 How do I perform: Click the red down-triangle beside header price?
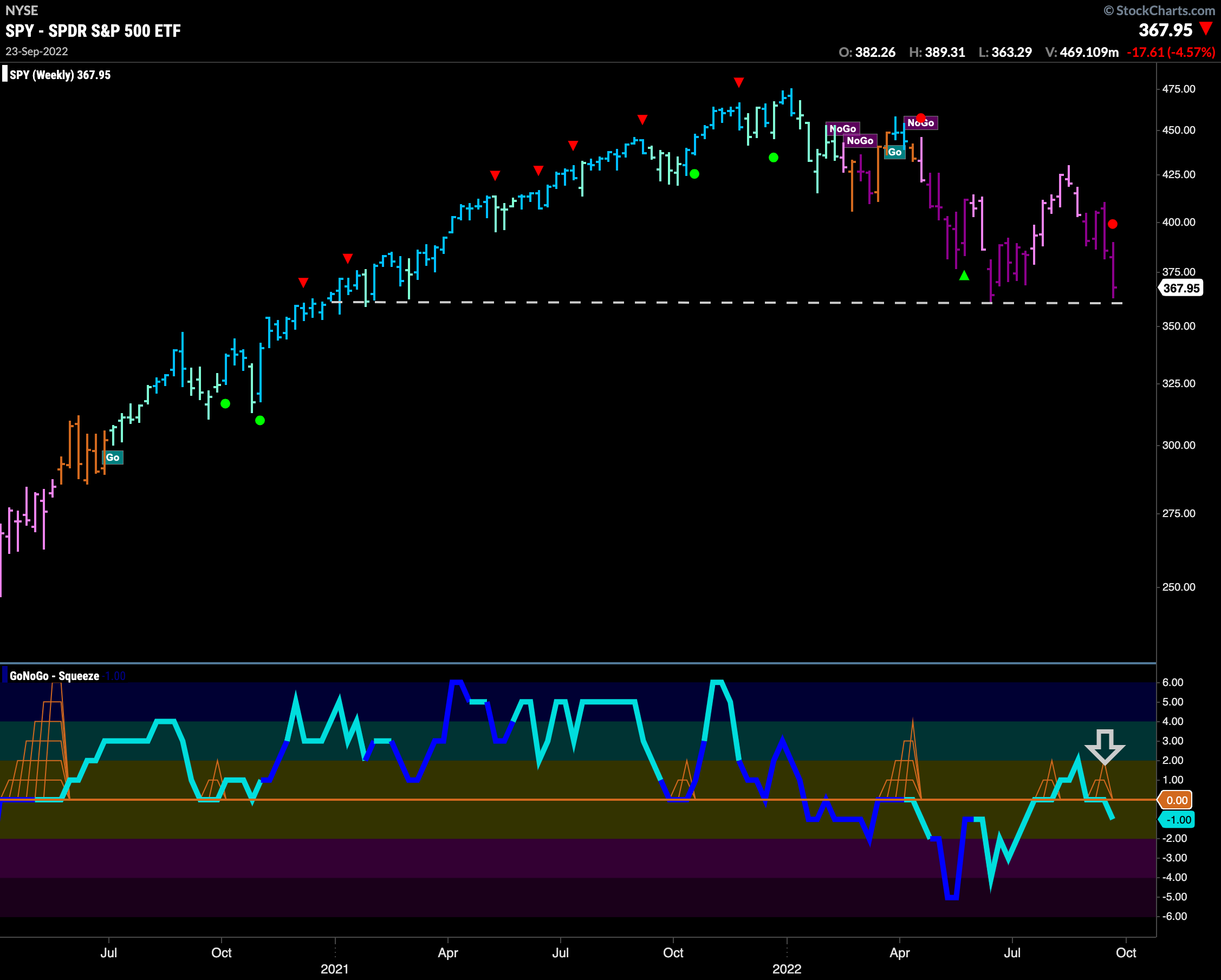(x=1206, y=28)
